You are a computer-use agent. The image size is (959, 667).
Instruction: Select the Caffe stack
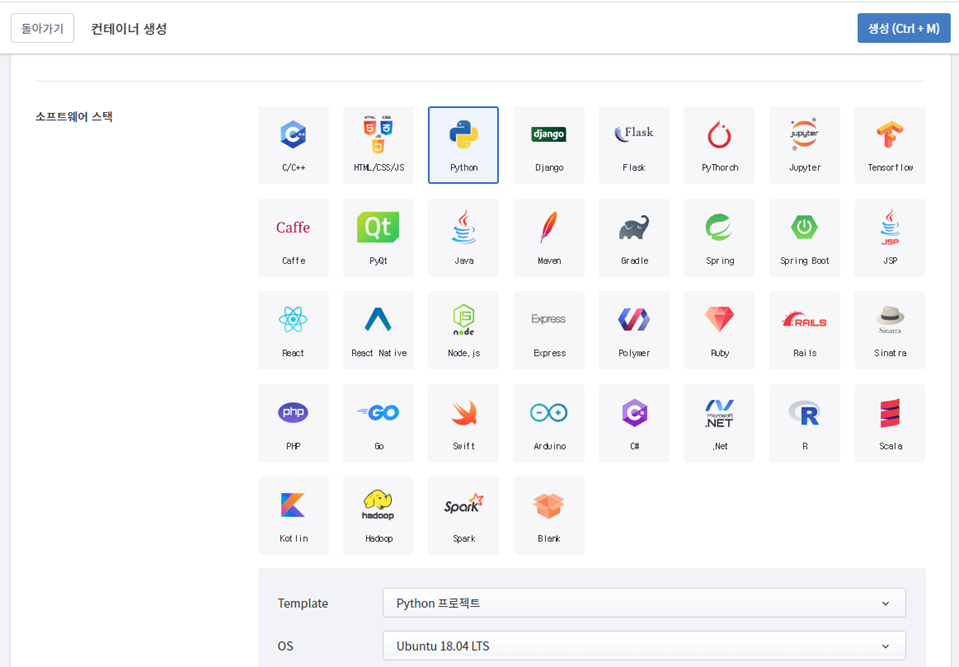tap(294, 238)
